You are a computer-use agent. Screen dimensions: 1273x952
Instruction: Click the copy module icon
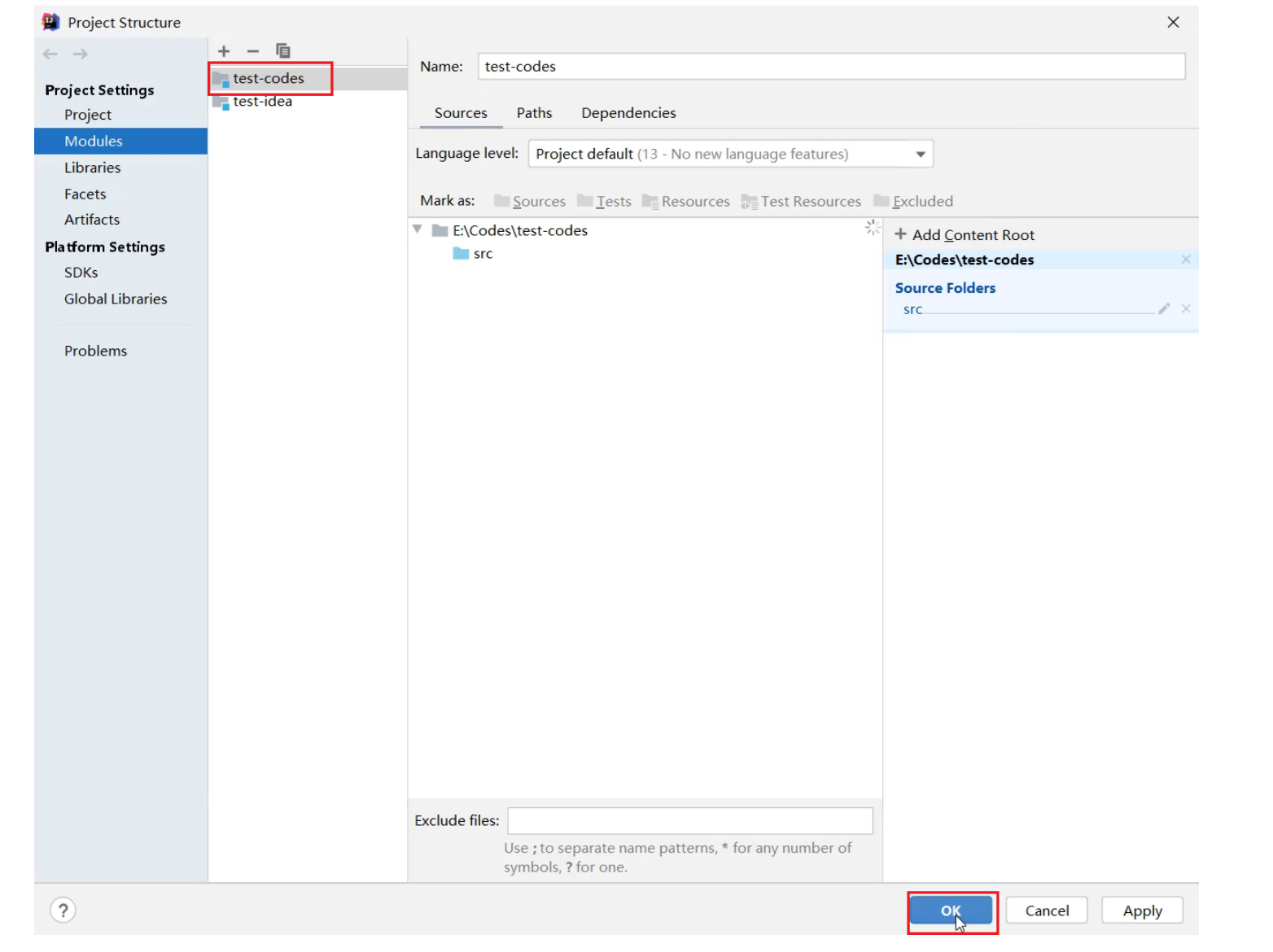(283, 51)
